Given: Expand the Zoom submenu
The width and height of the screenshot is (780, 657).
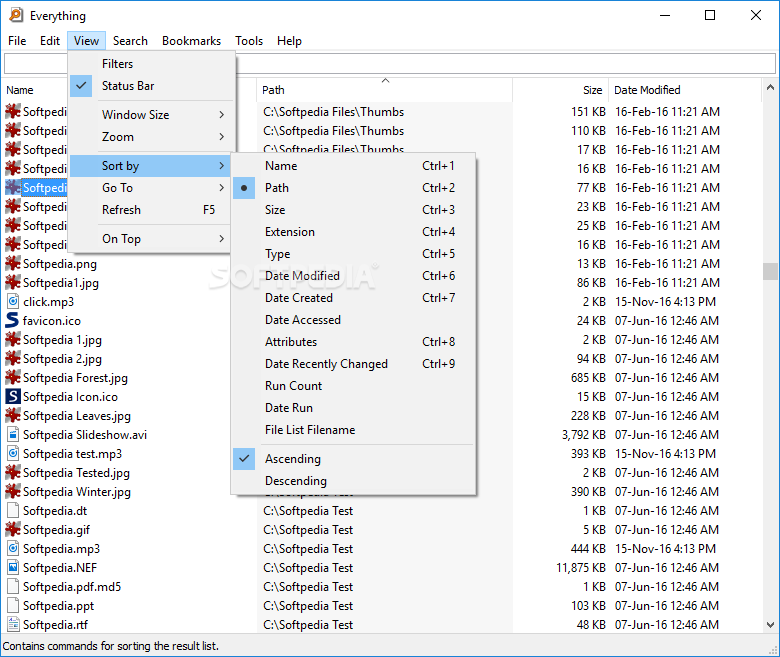Looking at the screenshot, I should [x=151, y=136].
